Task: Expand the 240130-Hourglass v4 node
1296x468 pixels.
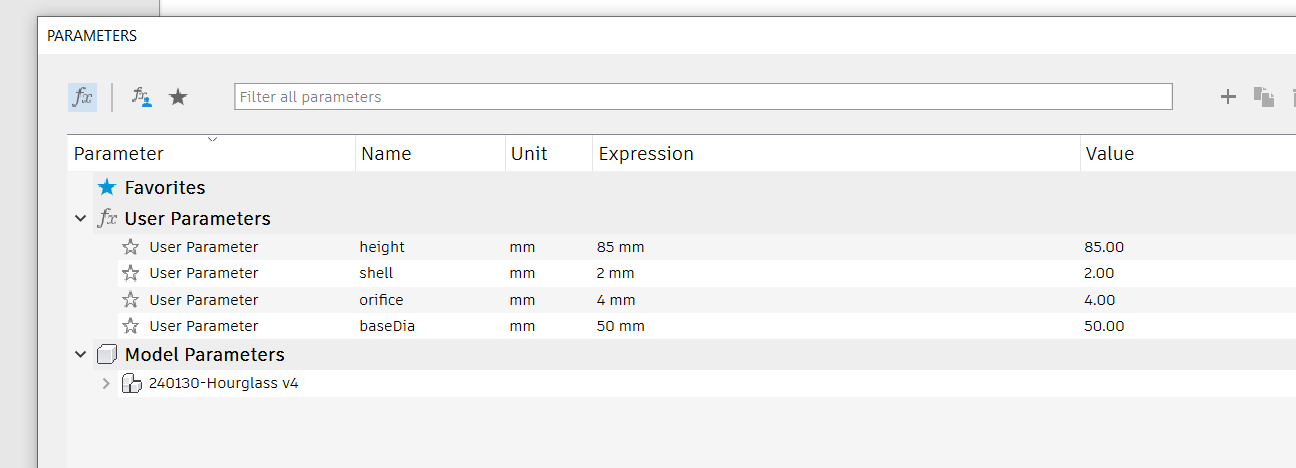Action: coord(106,383)
